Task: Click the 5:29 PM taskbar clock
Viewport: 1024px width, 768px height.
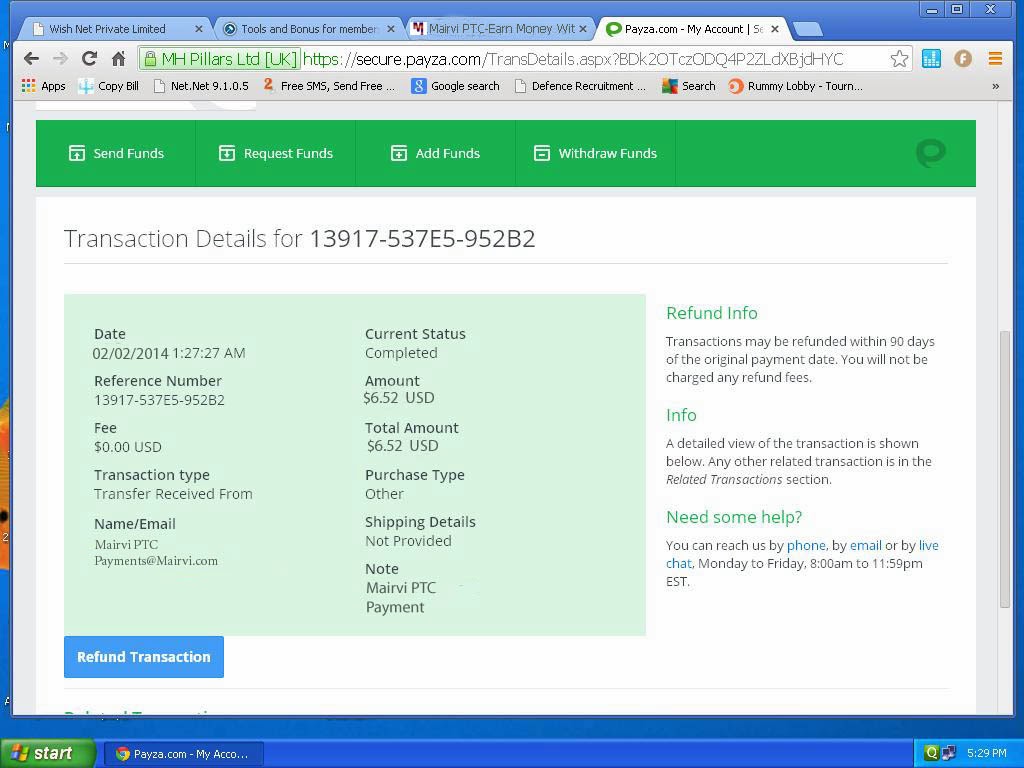Action: click(987, 753)
